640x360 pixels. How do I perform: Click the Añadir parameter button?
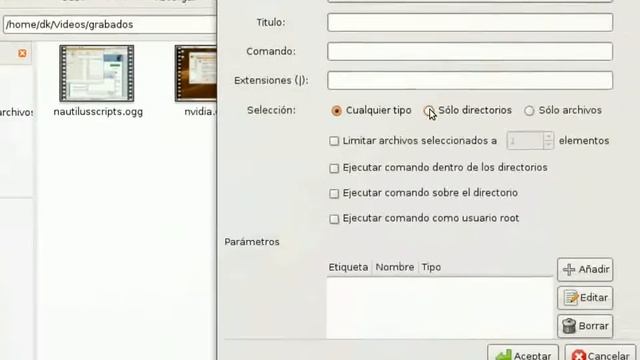tap(585, 269)
